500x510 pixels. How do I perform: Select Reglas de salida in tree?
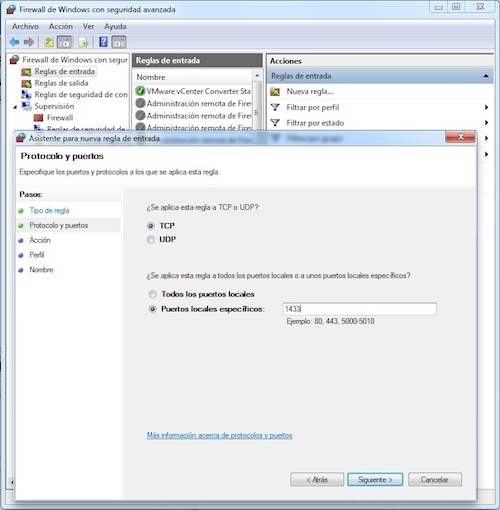(61, 83)
